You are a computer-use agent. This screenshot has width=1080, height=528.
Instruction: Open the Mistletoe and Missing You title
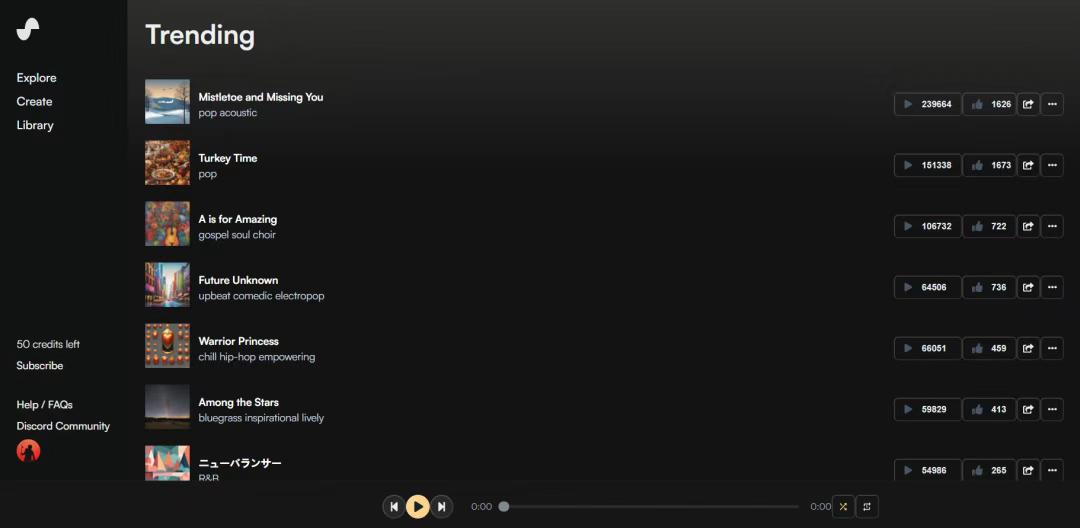pyautogui.click(x=261, y=97)
